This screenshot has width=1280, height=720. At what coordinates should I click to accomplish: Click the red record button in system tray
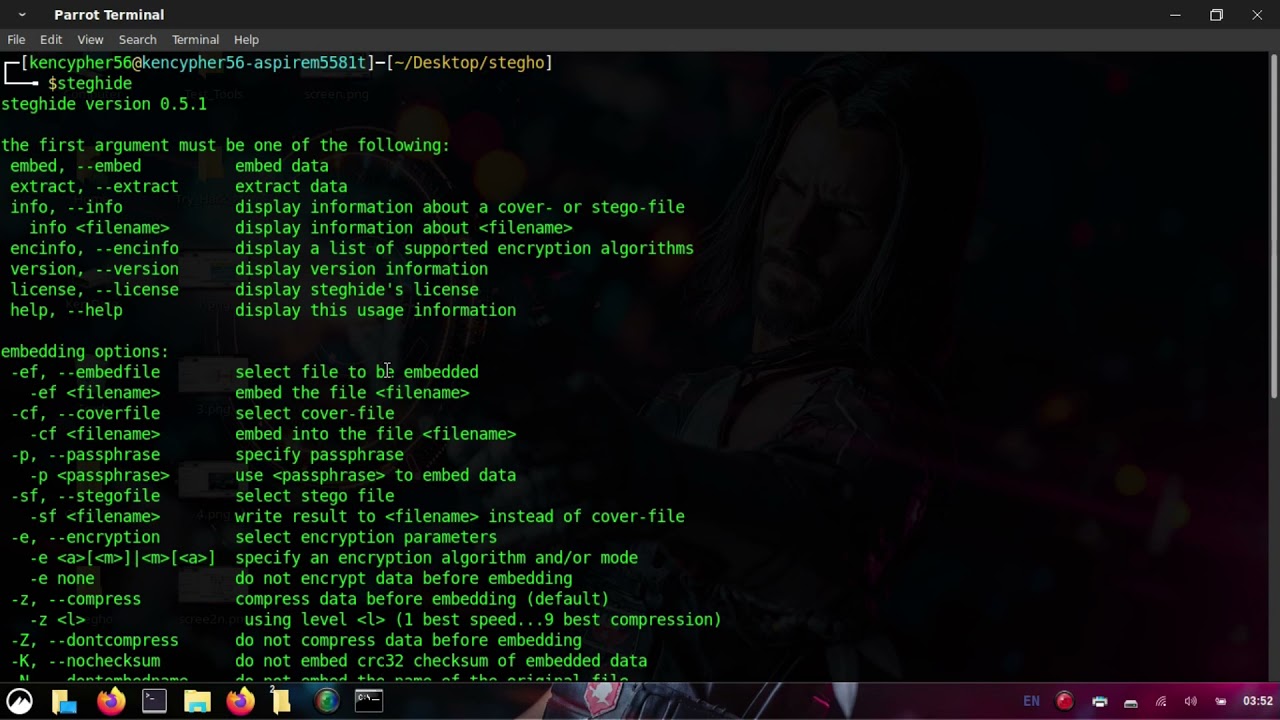pyautogui.click(x=1065, y=701)
